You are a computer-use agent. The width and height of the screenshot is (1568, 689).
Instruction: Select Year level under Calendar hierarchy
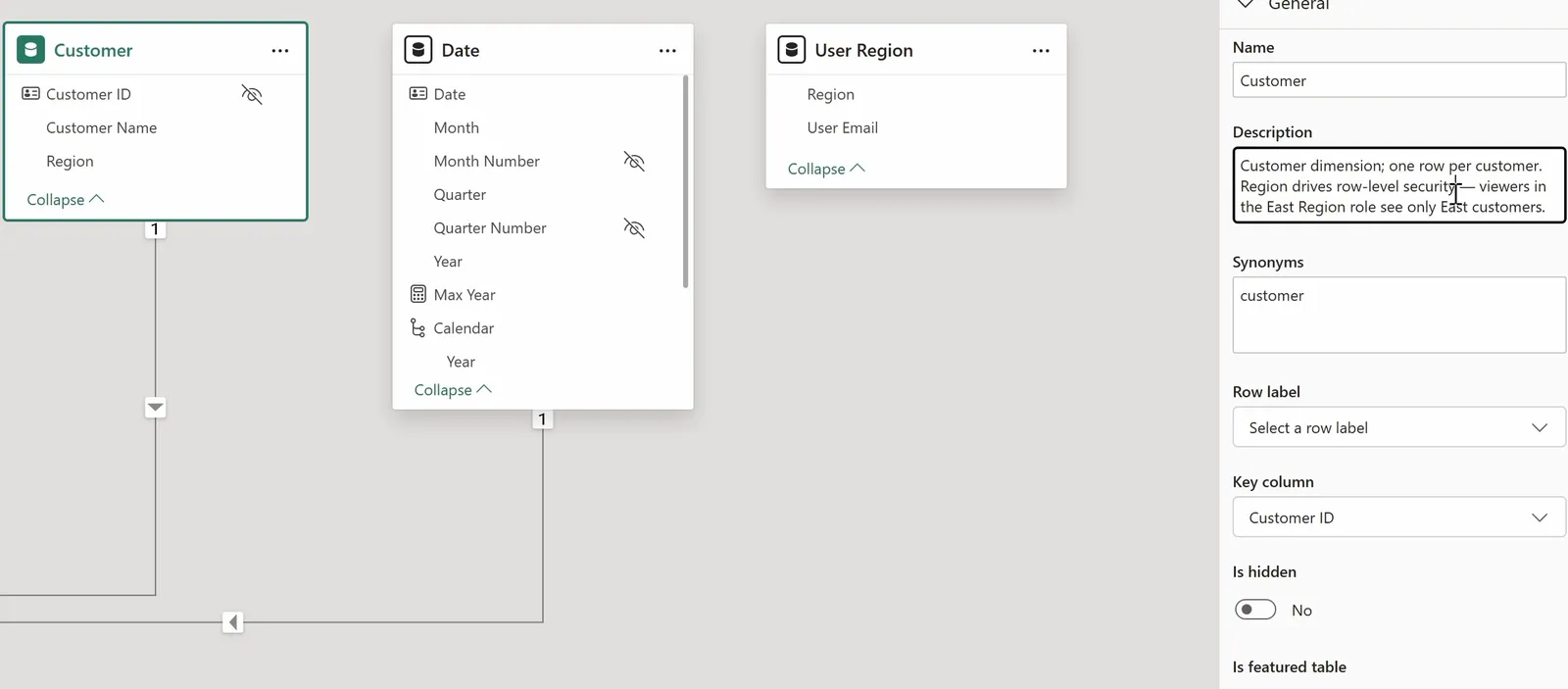(x=461, y=362)
